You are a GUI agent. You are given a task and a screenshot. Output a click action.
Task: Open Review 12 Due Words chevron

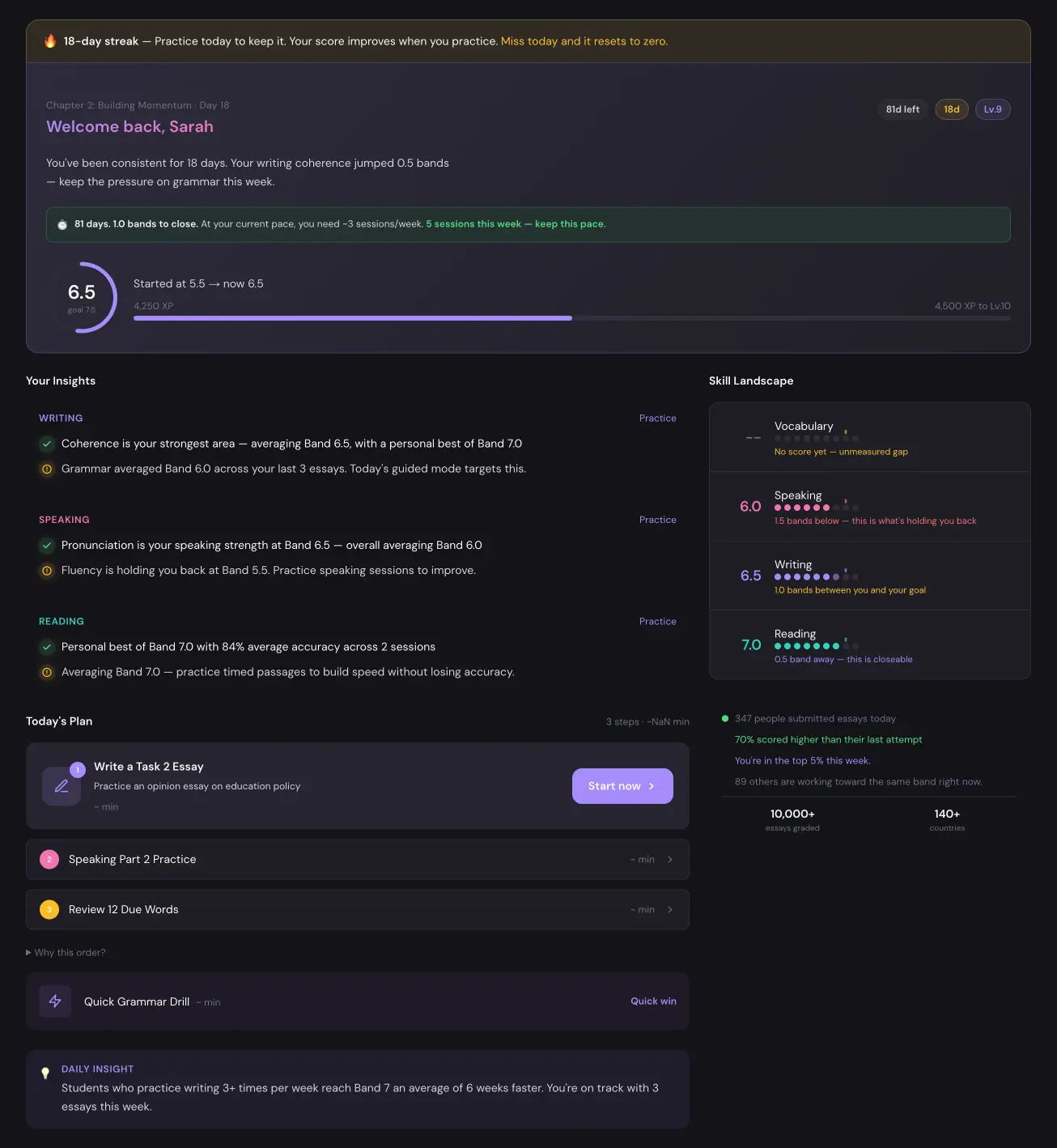click(x=670, y=910)
